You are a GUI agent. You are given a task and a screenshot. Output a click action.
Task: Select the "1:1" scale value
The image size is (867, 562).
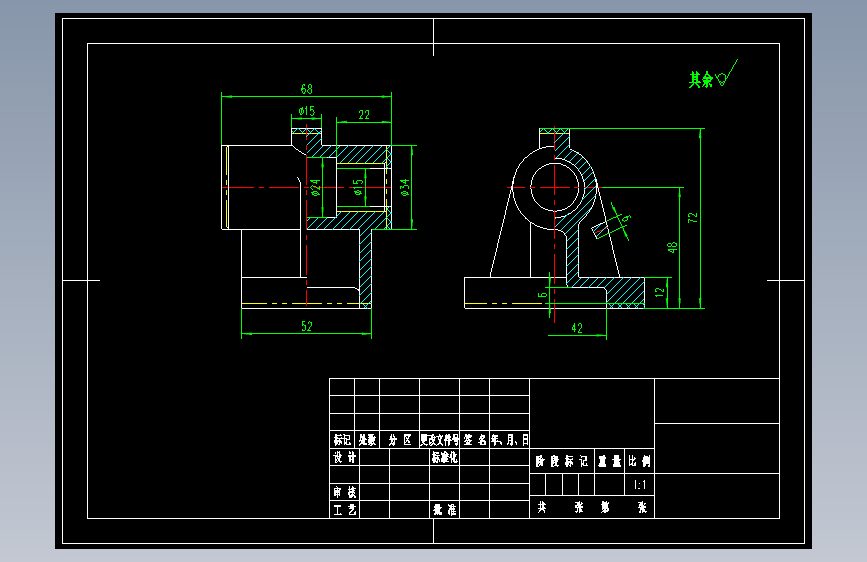640,485
